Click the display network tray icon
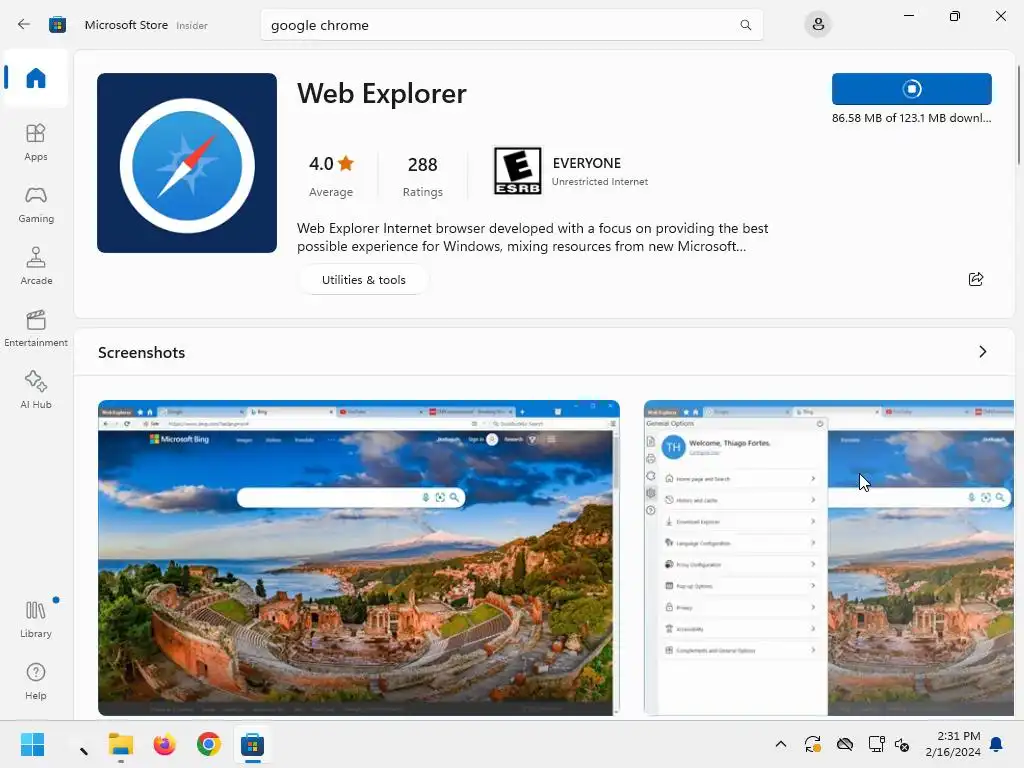Image resolution: width=1024 pixels, height=768 pixels. point(876,744)
